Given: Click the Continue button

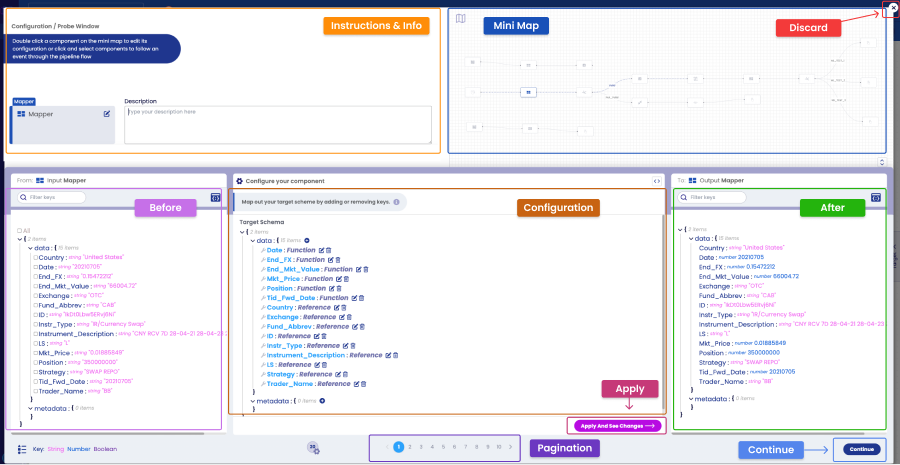Looking at the screenshot, I should tap(862, 449).
